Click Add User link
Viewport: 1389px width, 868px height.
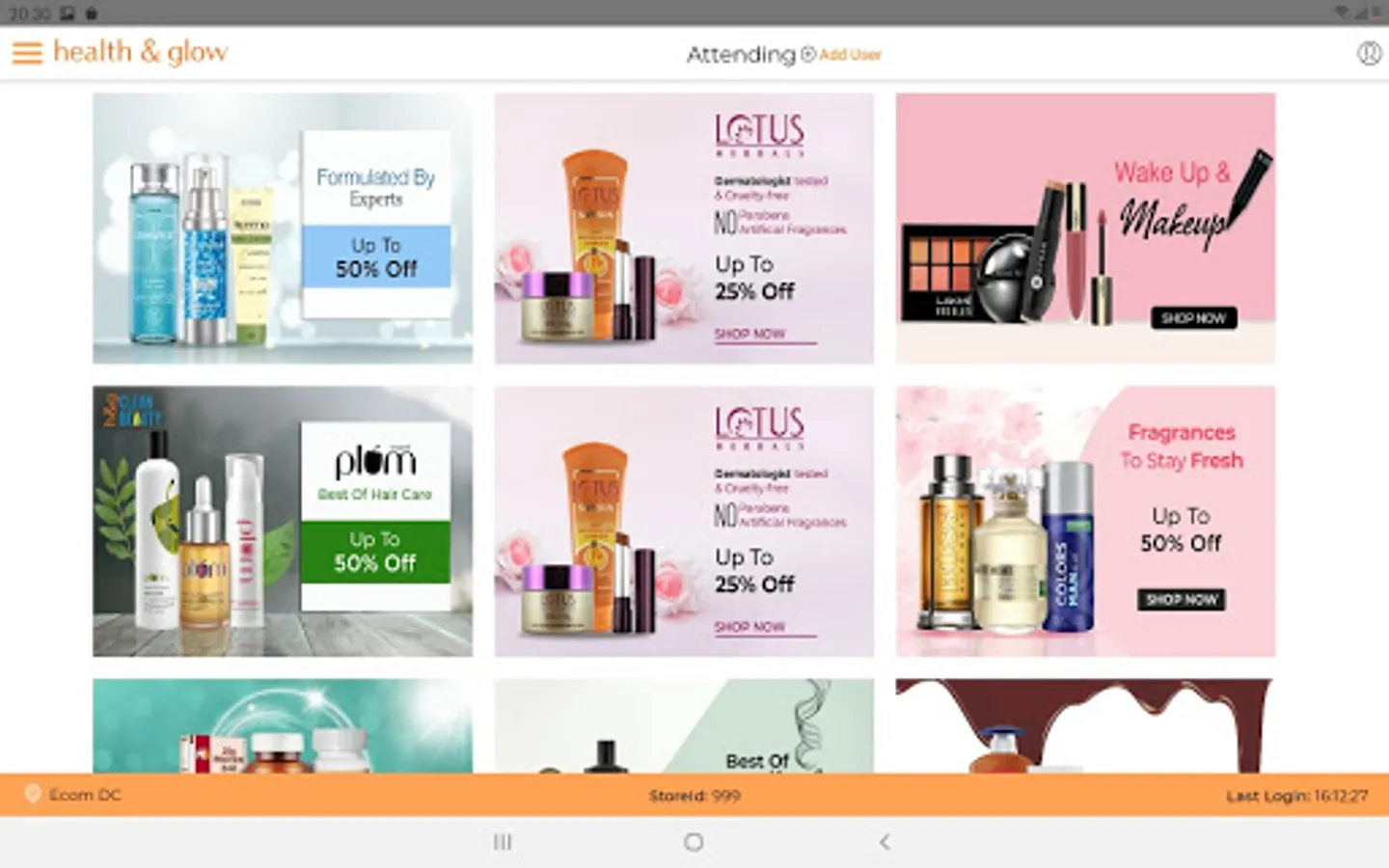click(x=850, y=55)
